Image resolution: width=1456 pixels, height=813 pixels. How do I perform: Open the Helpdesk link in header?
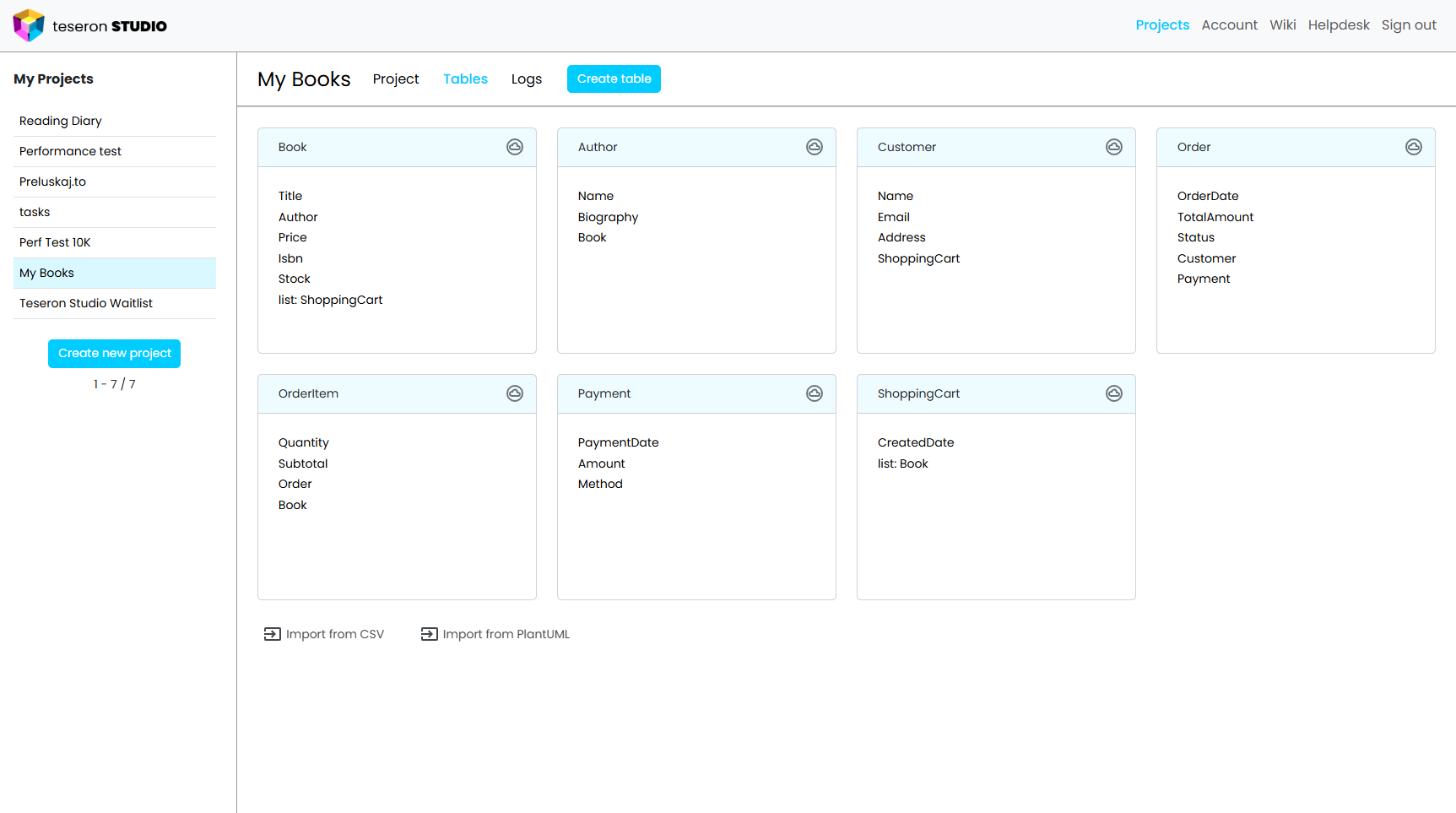point(1339,24)
